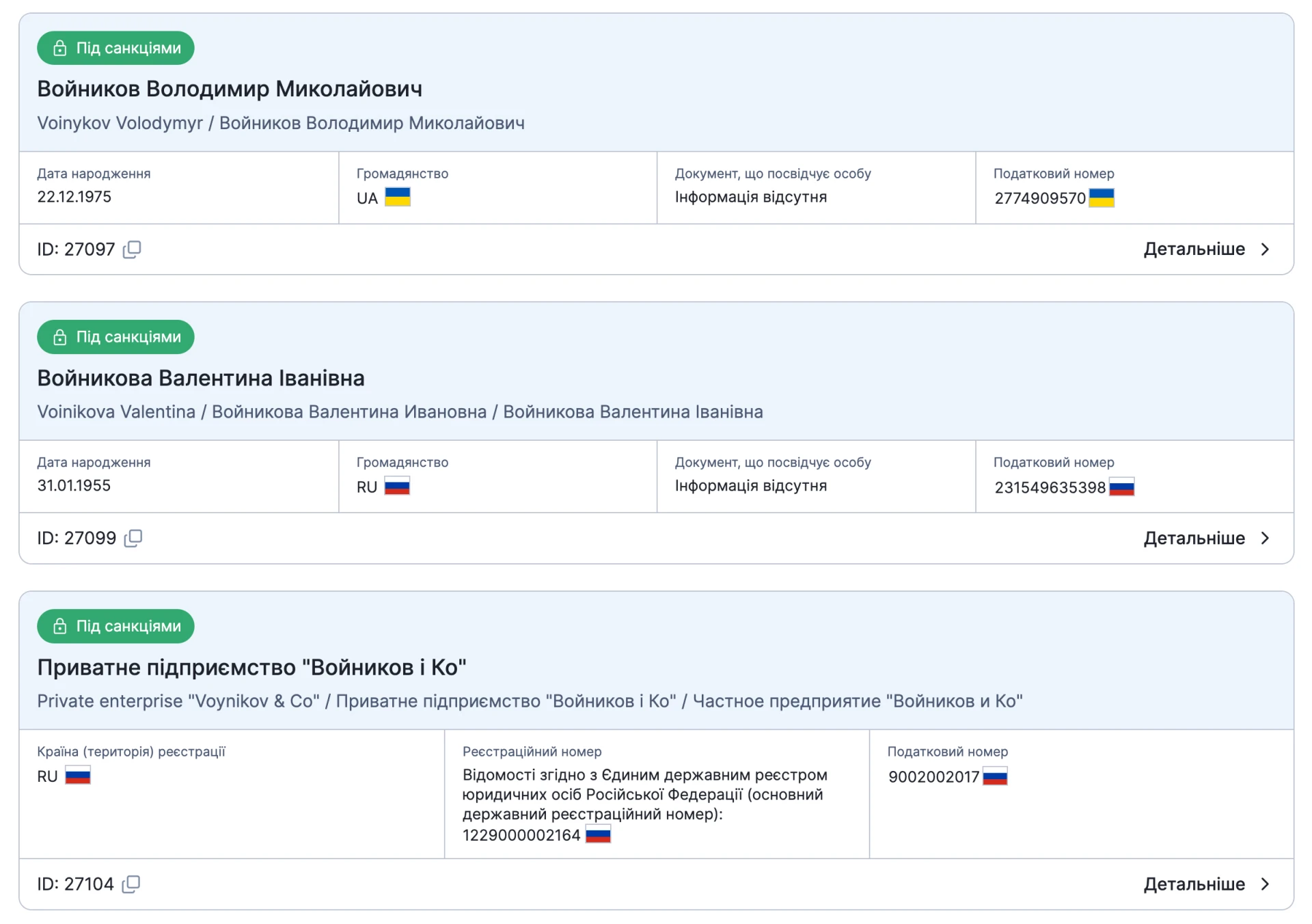
Task: Copy the ID 27097 with the copy icon
Action: [132, 249]
